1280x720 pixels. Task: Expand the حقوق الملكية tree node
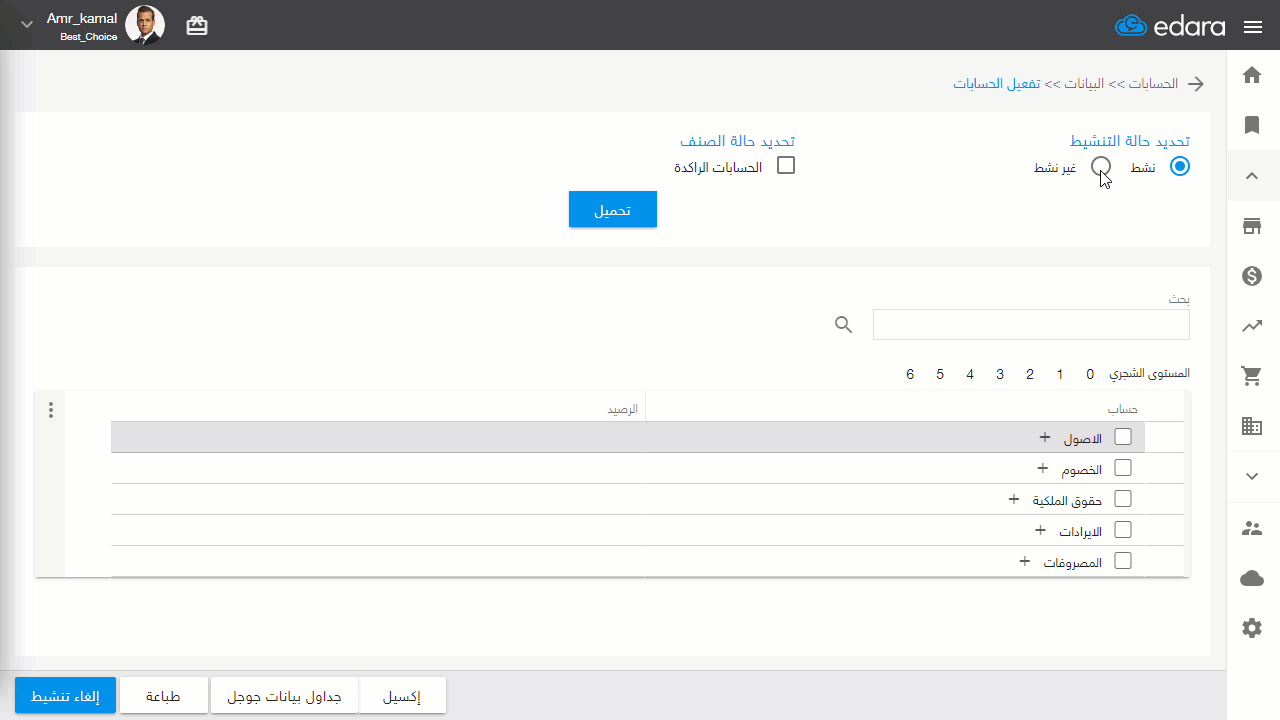pyautogui.click(x=1014, y=499)
